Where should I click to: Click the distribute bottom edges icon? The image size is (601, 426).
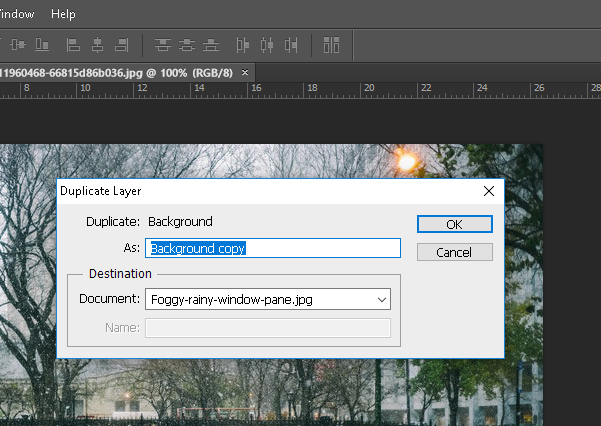tap(210, 45)
